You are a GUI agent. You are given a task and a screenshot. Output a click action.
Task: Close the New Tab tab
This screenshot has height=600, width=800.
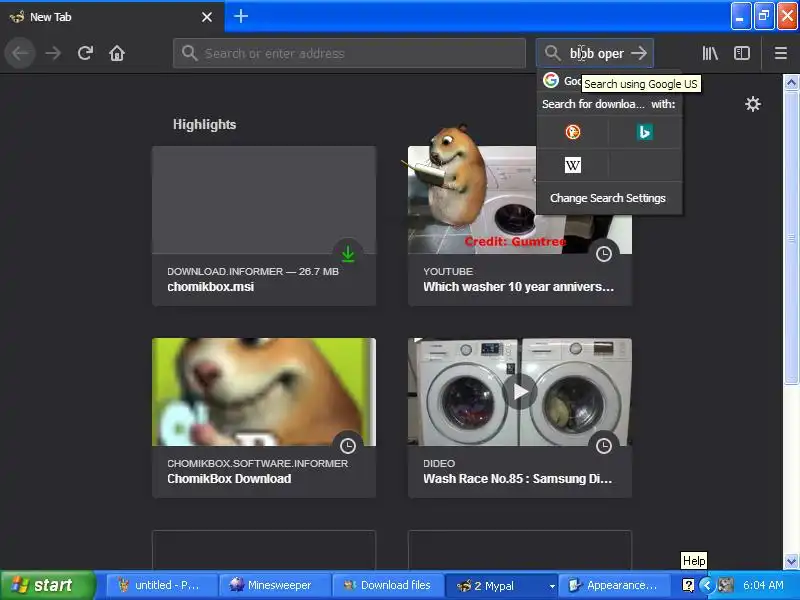click(207, 17)
